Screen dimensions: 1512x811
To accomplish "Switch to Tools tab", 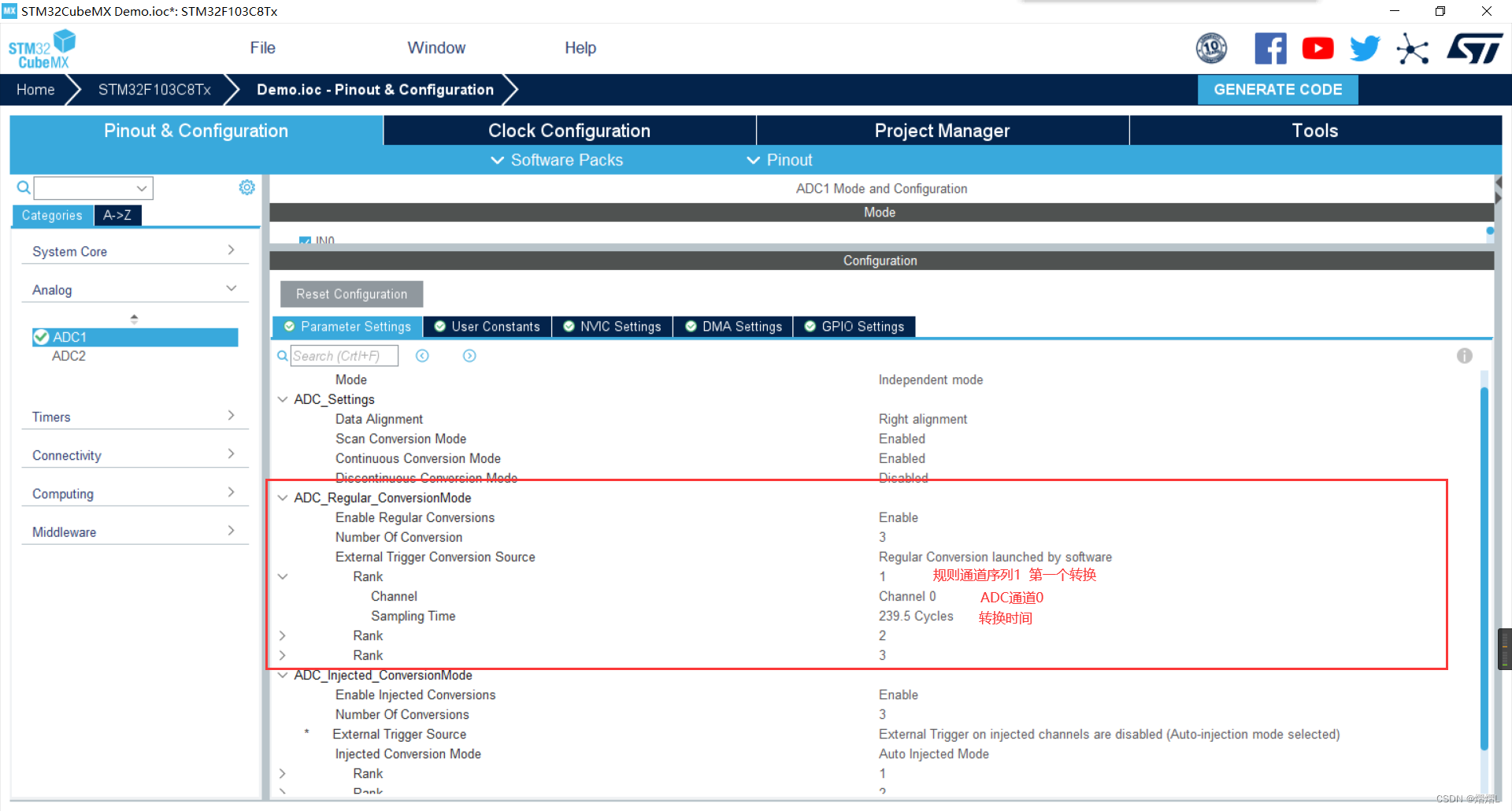I will pyautogui.click(x=1315, y=131).
